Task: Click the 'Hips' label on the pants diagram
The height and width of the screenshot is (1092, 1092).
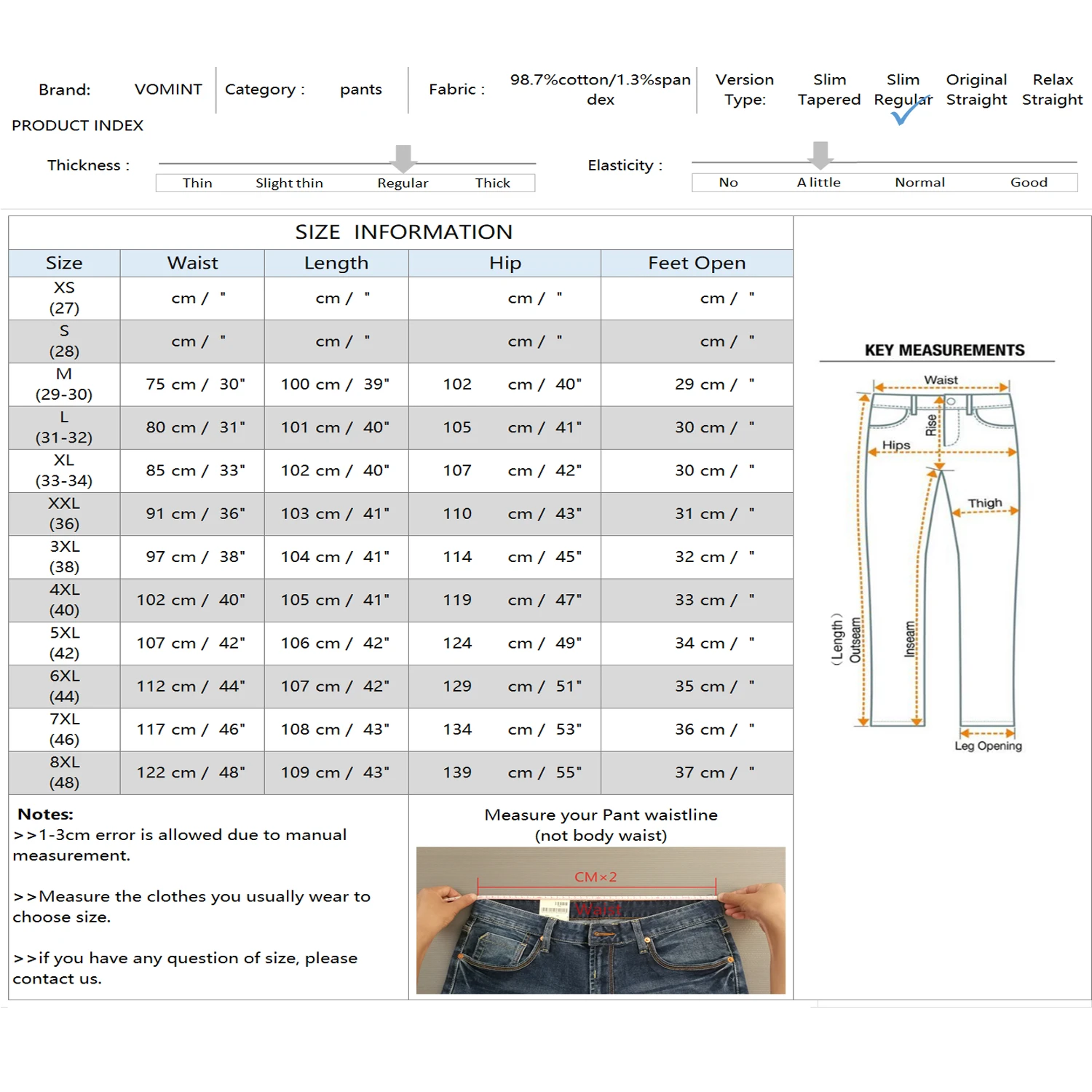Action: pyautogui.click(x=896, y=445)
